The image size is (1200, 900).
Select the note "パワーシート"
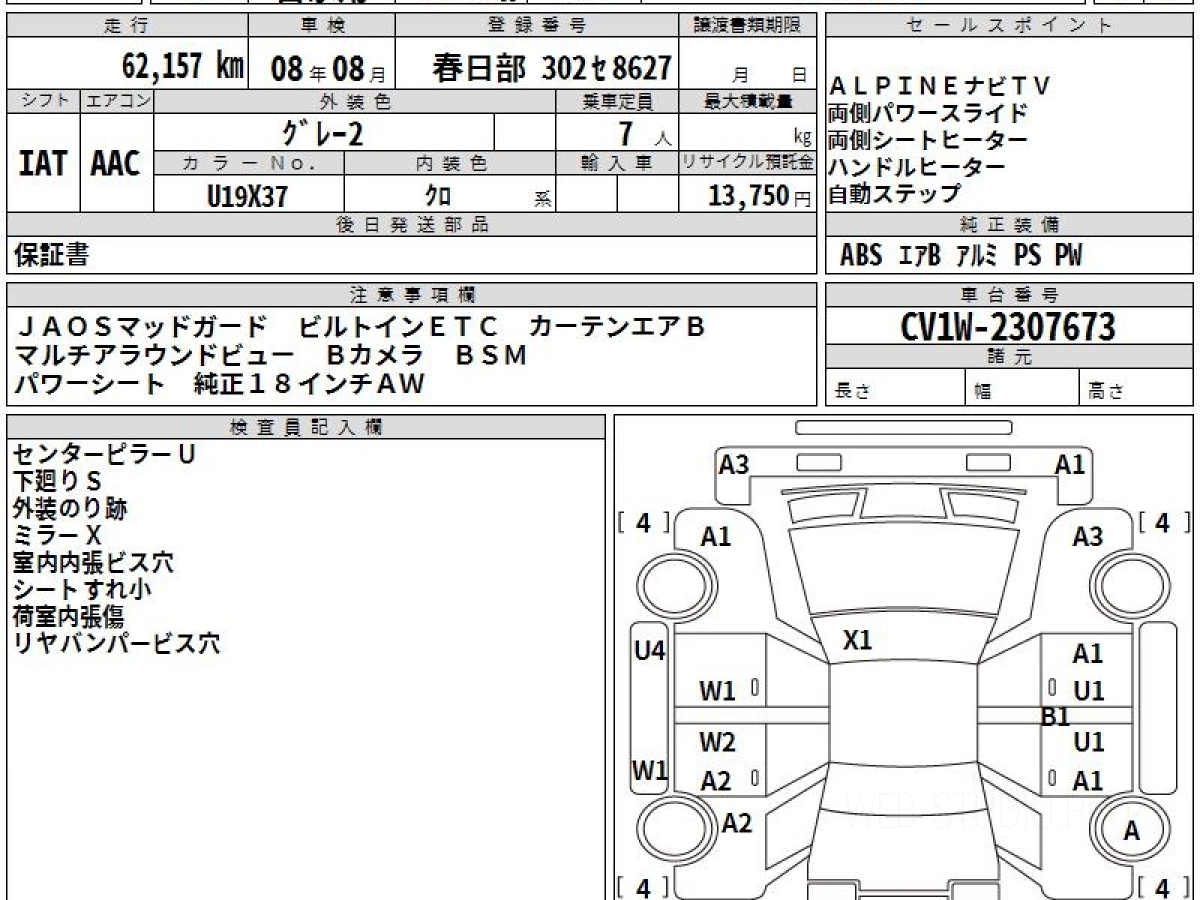pos(89,383)
